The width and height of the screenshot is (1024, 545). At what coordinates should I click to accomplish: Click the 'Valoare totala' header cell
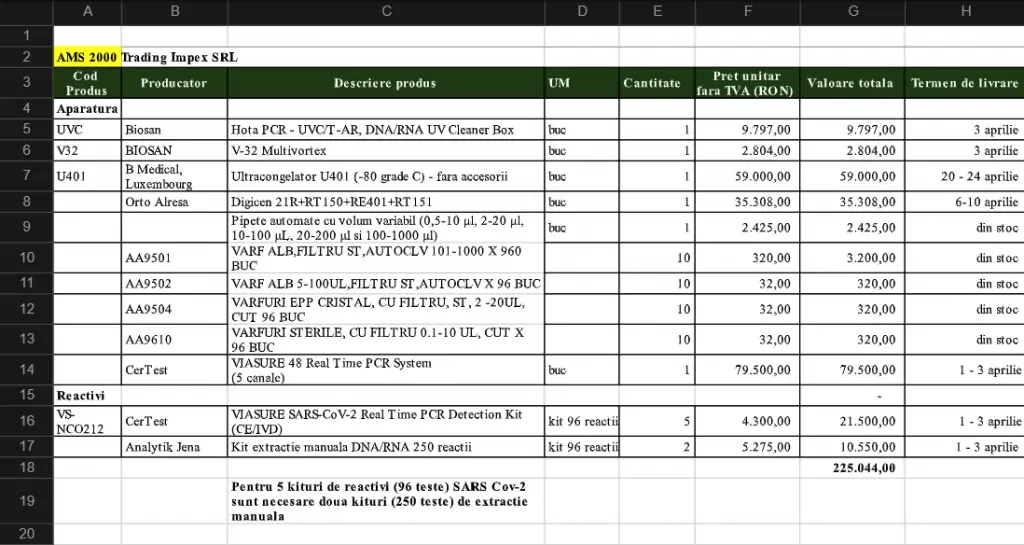tap(852, 83)
